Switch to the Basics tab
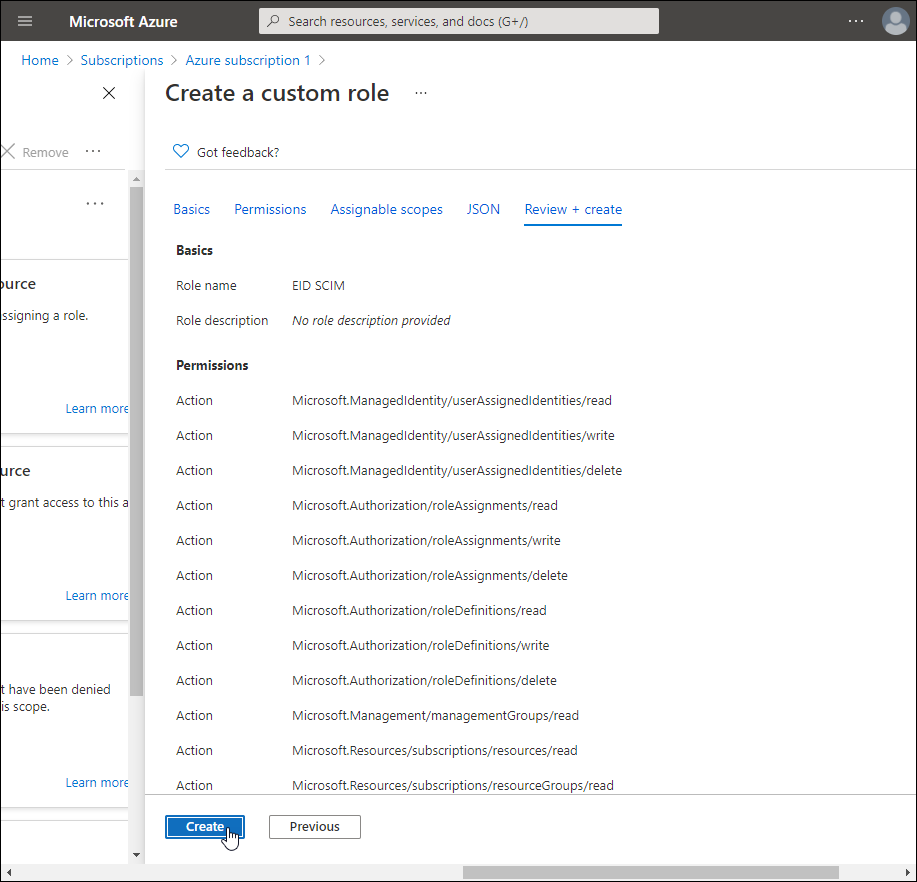This screenshot has width=917, height=882. click(x=192, y=209)
